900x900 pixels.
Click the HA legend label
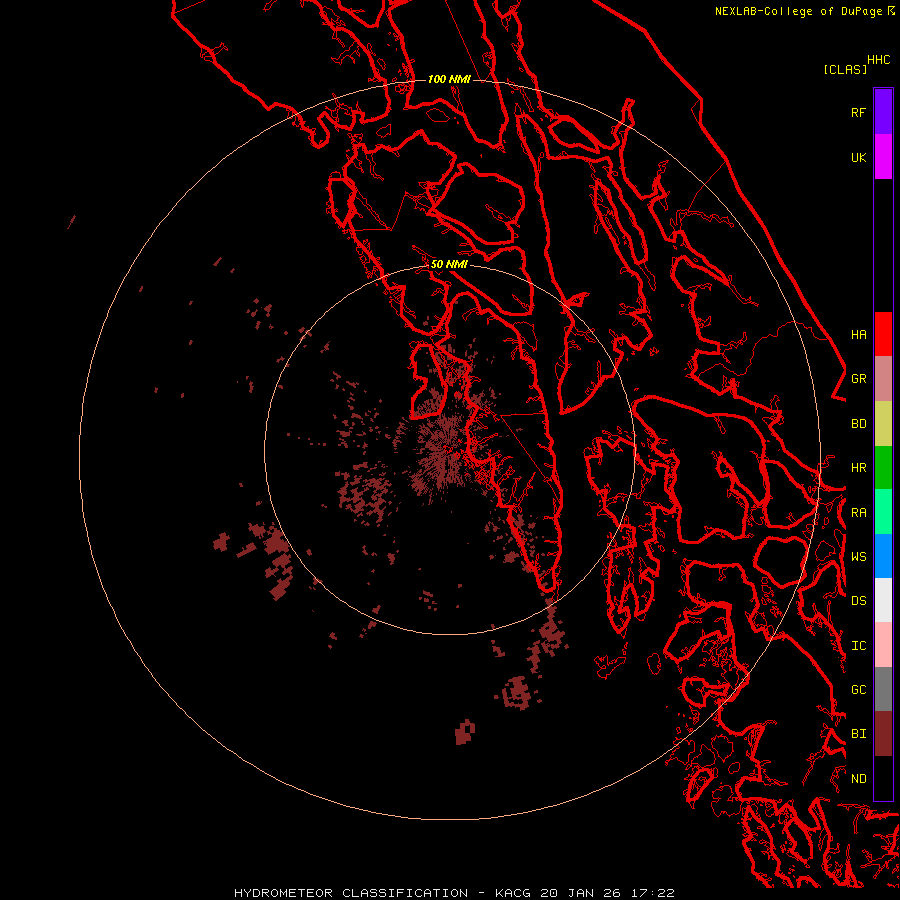pyautogui.click(x=858, y=334)
